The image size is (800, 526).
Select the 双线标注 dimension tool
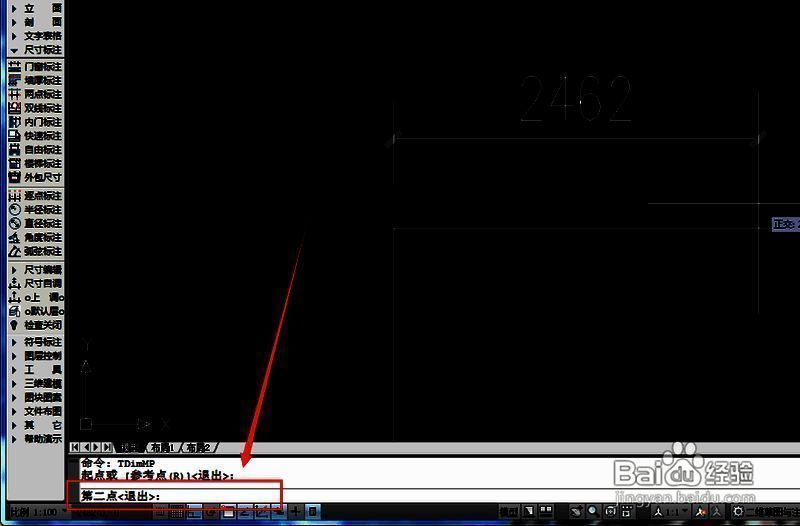coord(35,108)
